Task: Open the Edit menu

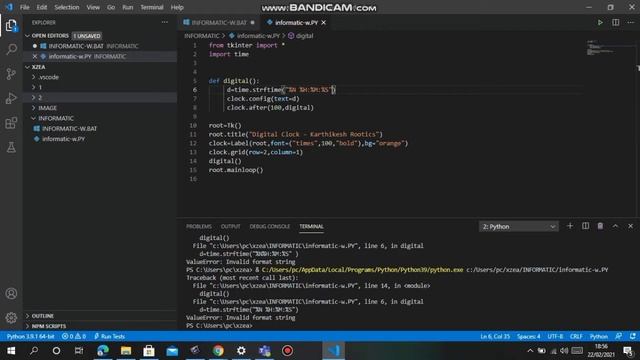Action: pyautogui.click(x=42, y=7)
